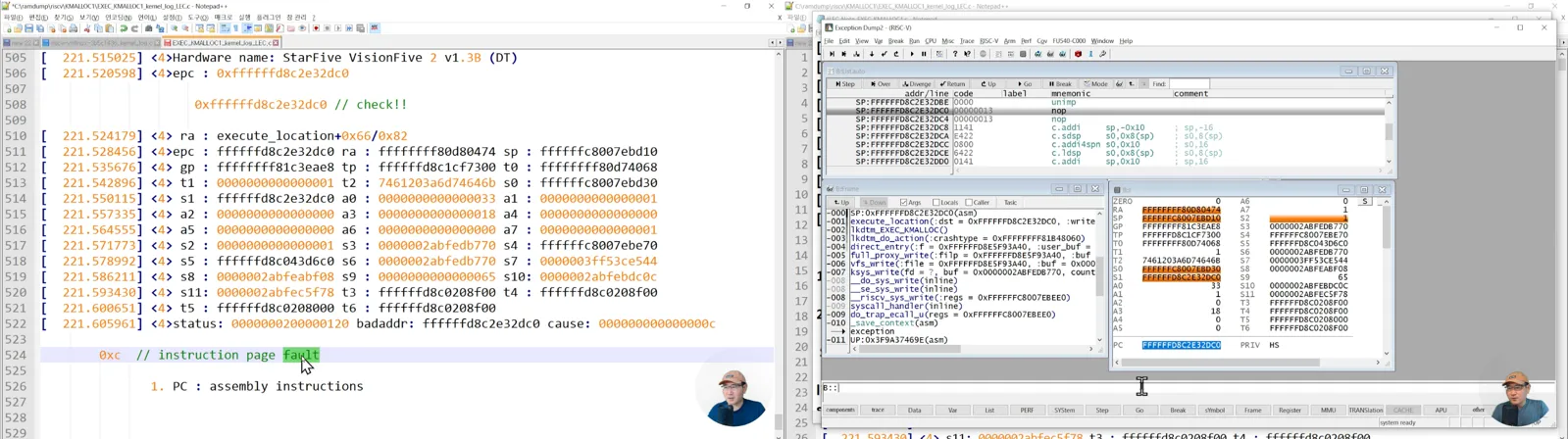Click the Undo icon in Notepad++ toolbar

click(124, 28)
